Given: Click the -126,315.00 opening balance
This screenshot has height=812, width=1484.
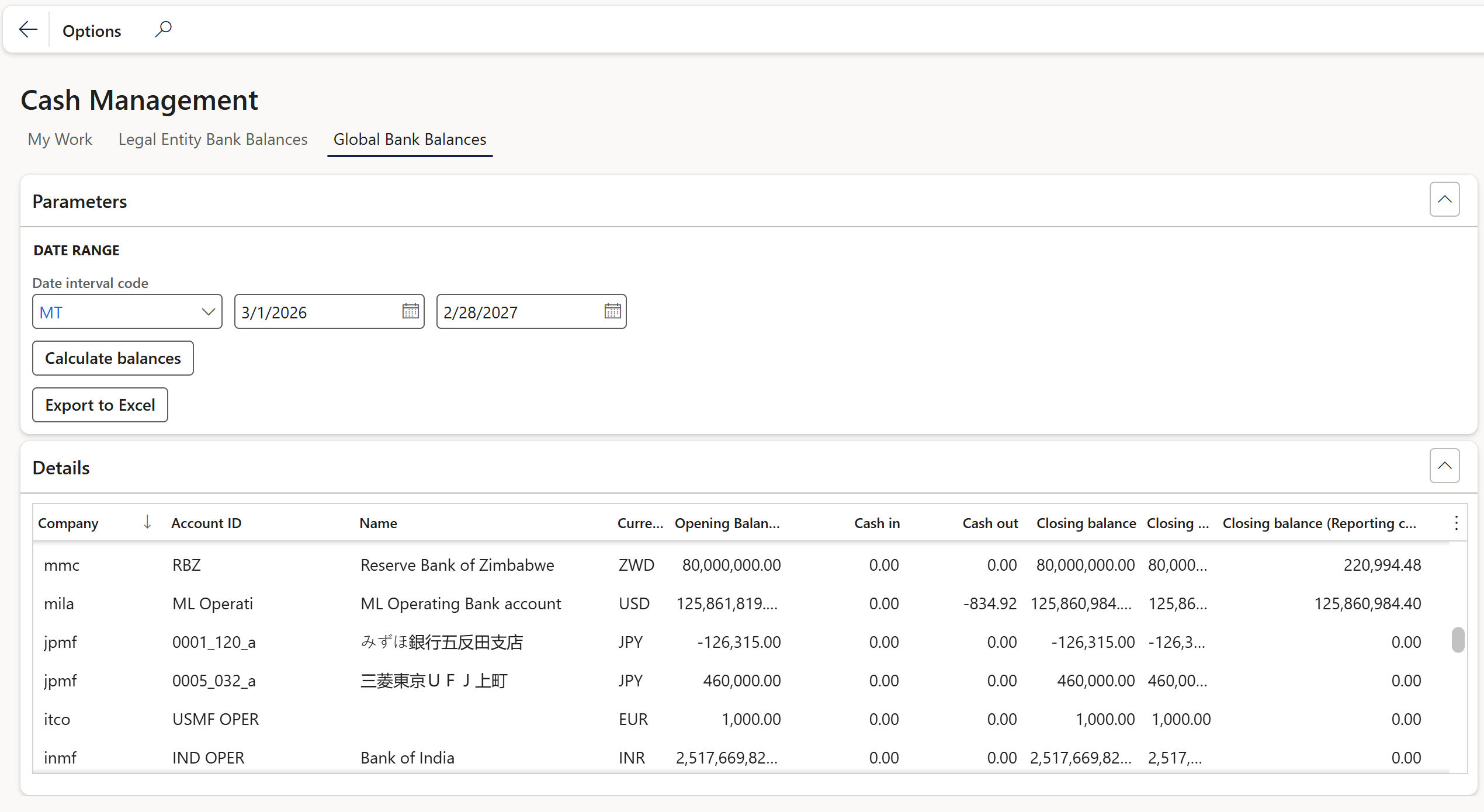Looking at the screenshot, I should (x=738, y=642).
